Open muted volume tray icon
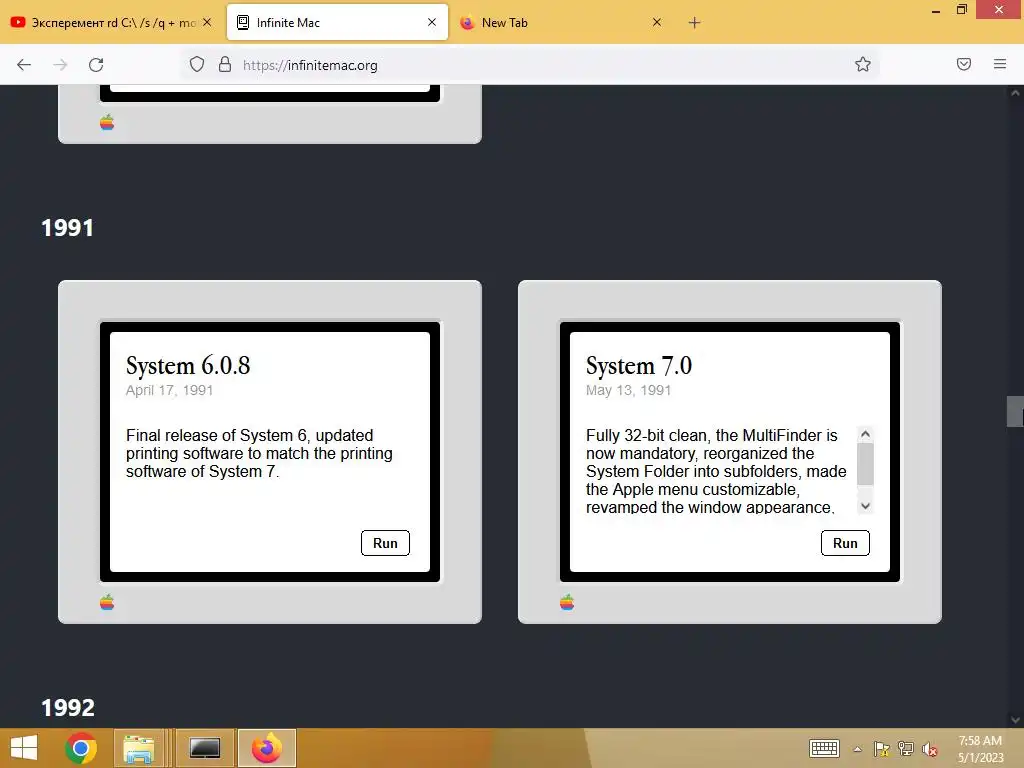This screenshot has height=768, width=1024. point(929,749)
